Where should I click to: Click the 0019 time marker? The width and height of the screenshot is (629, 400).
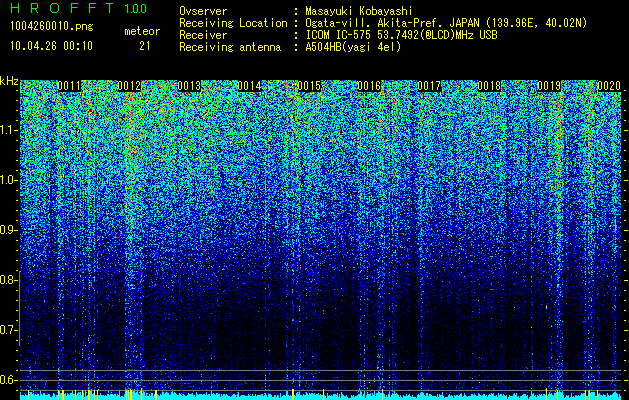(x=549, y=86)
